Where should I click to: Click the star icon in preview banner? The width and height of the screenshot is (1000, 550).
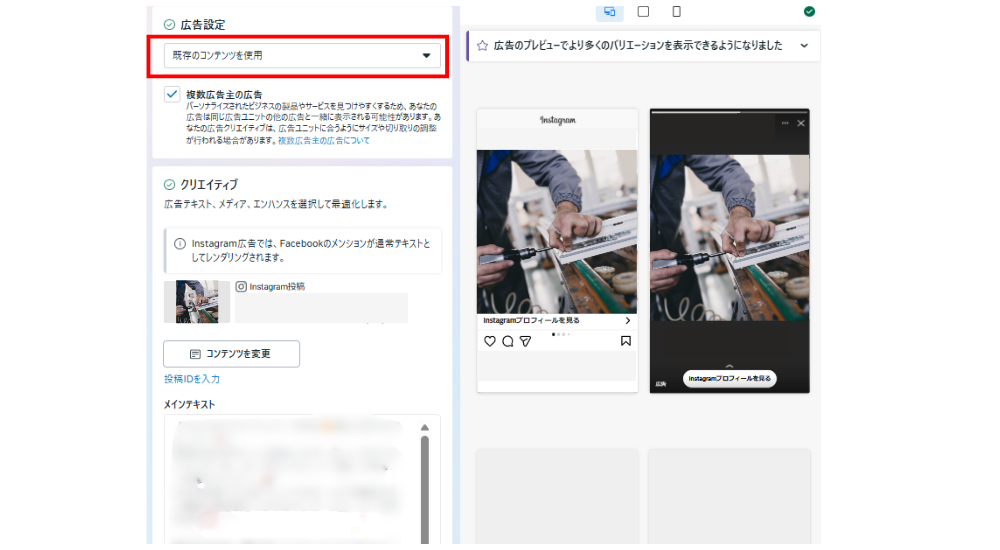click(482, 46)
